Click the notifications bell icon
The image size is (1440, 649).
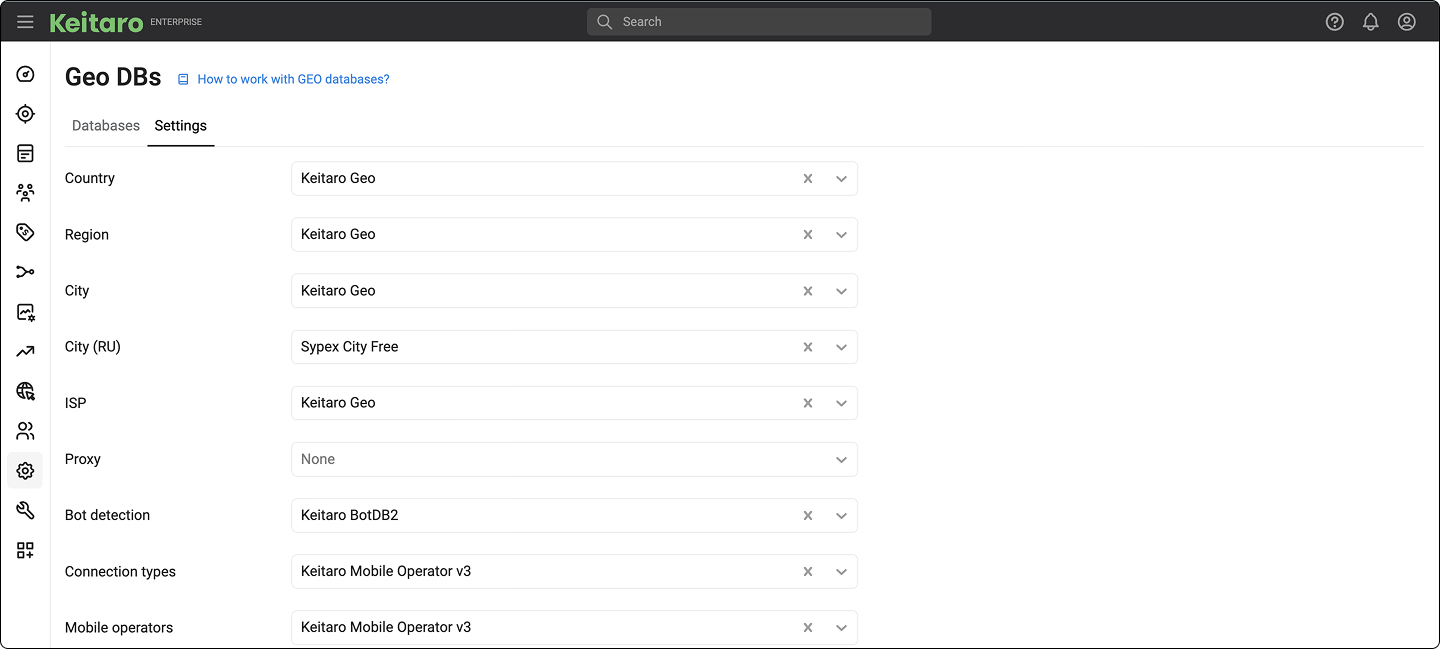point(1371,22)
